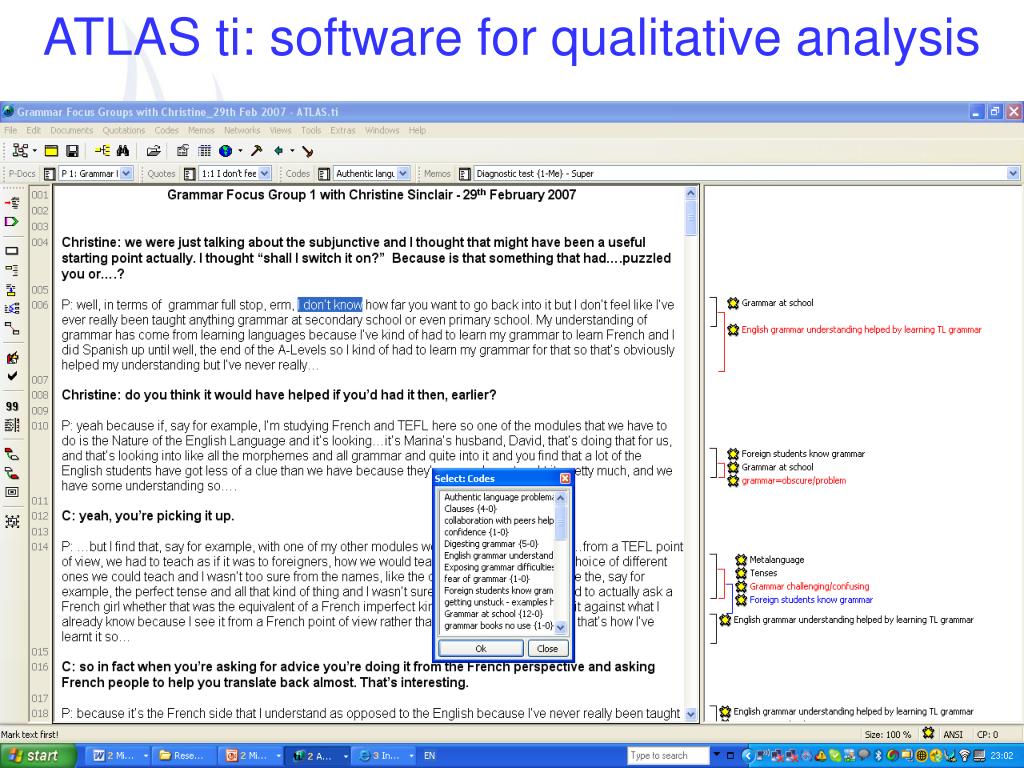The image size is (1024, 768).
Task: Click the two linked boxes icon in sidebar
Action: click(12, 328)
